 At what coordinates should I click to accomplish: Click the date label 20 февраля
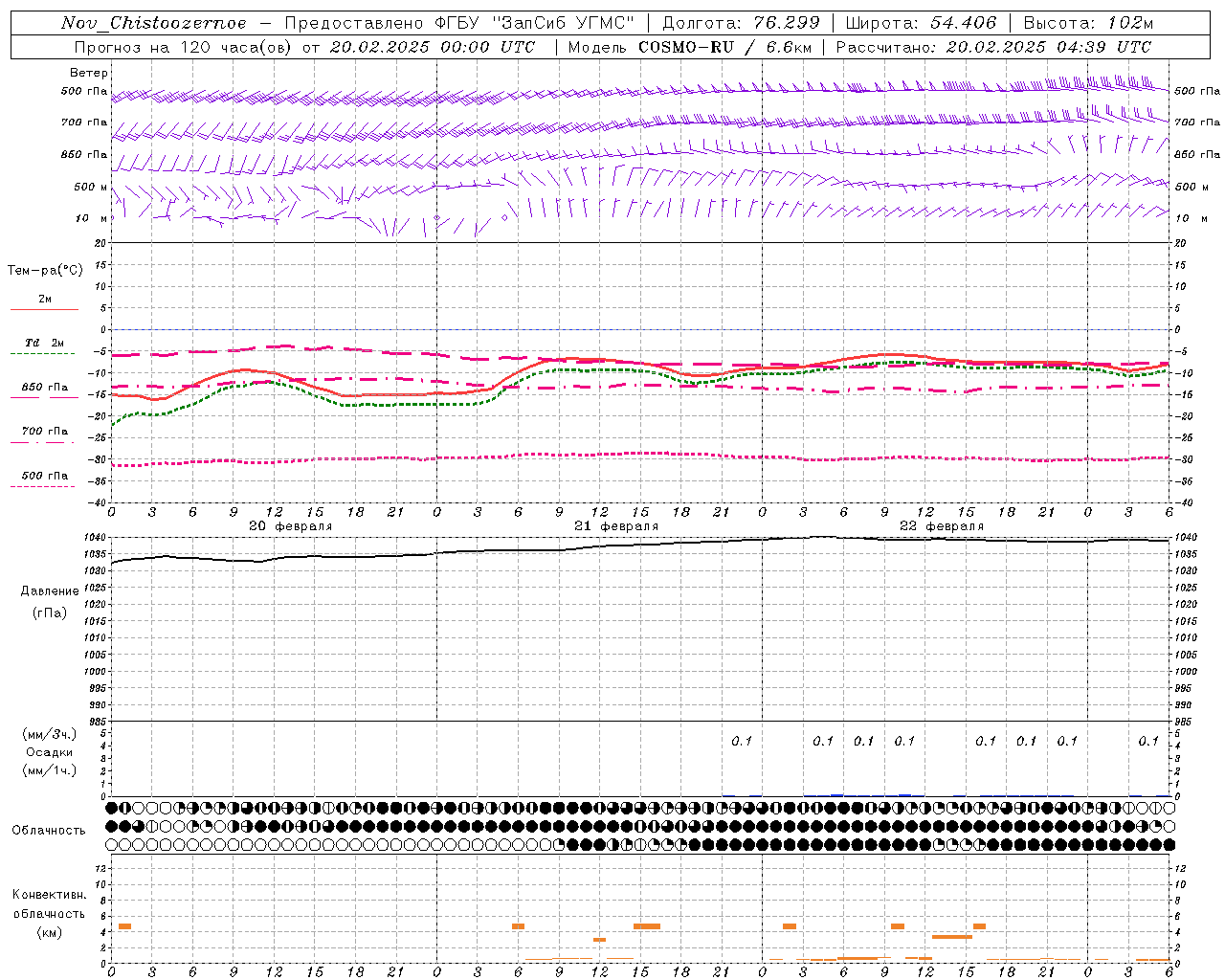click(x=291, y=526)
